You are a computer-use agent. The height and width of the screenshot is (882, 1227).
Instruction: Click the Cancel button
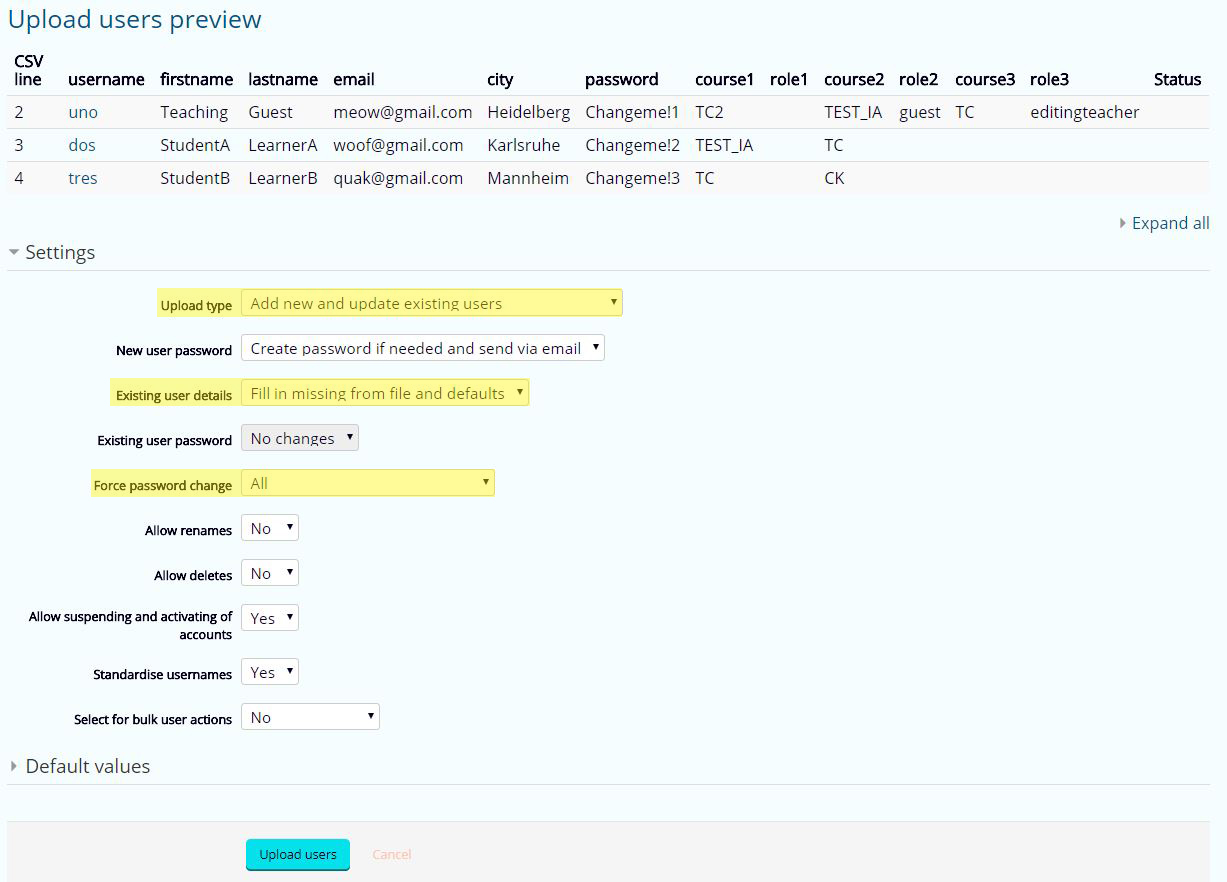[x=391, y=855]
